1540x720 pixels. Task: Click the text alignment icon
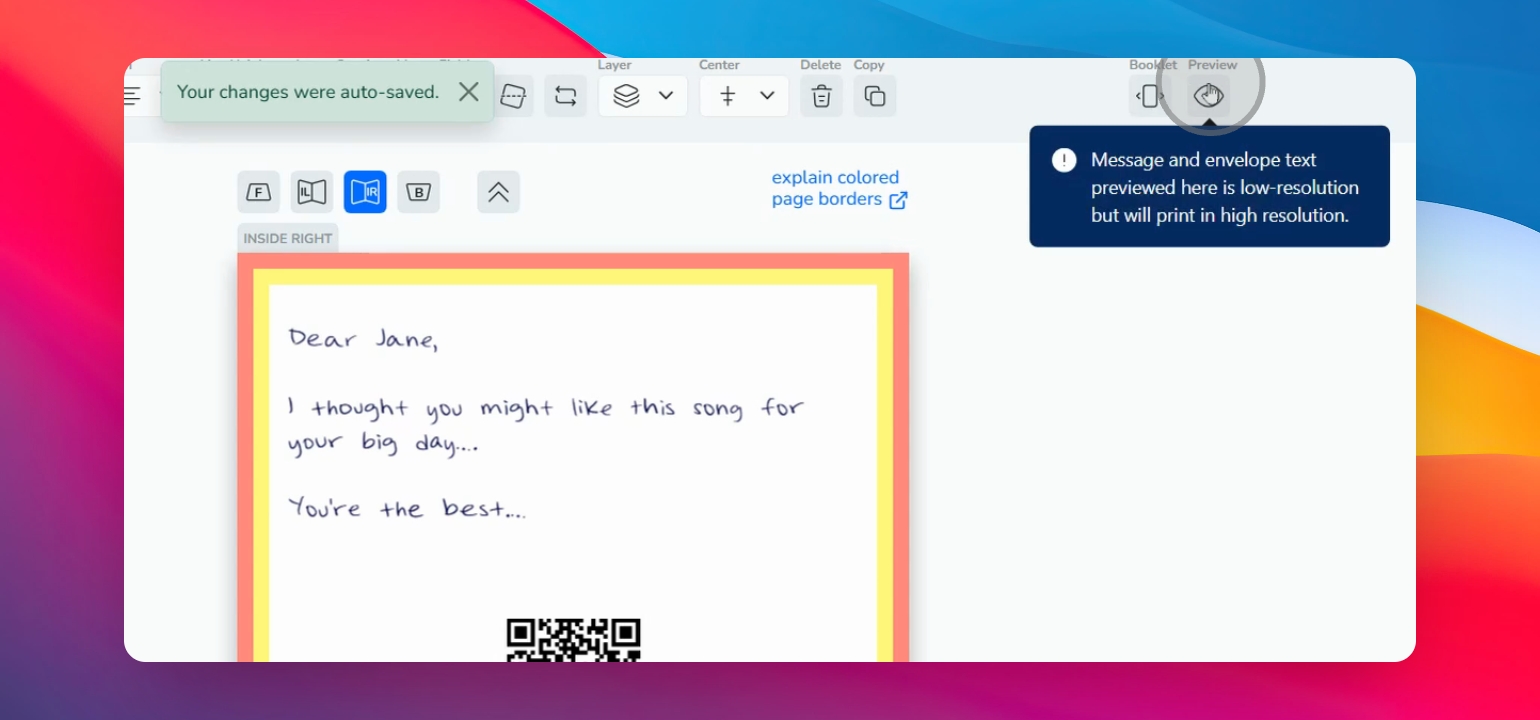133,96
